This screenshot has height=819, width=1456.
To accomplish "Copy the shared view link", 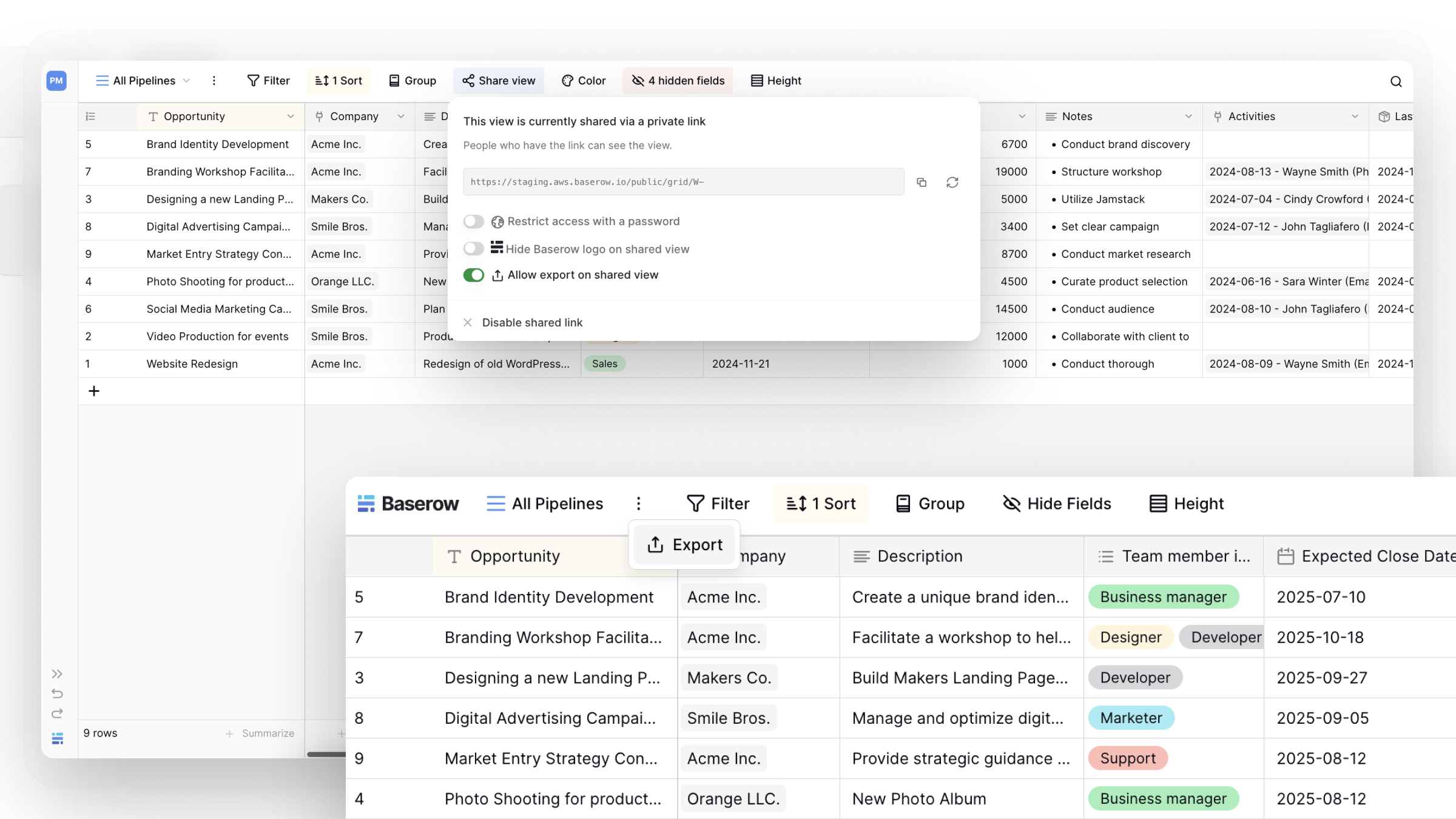I will click(922, 182).
